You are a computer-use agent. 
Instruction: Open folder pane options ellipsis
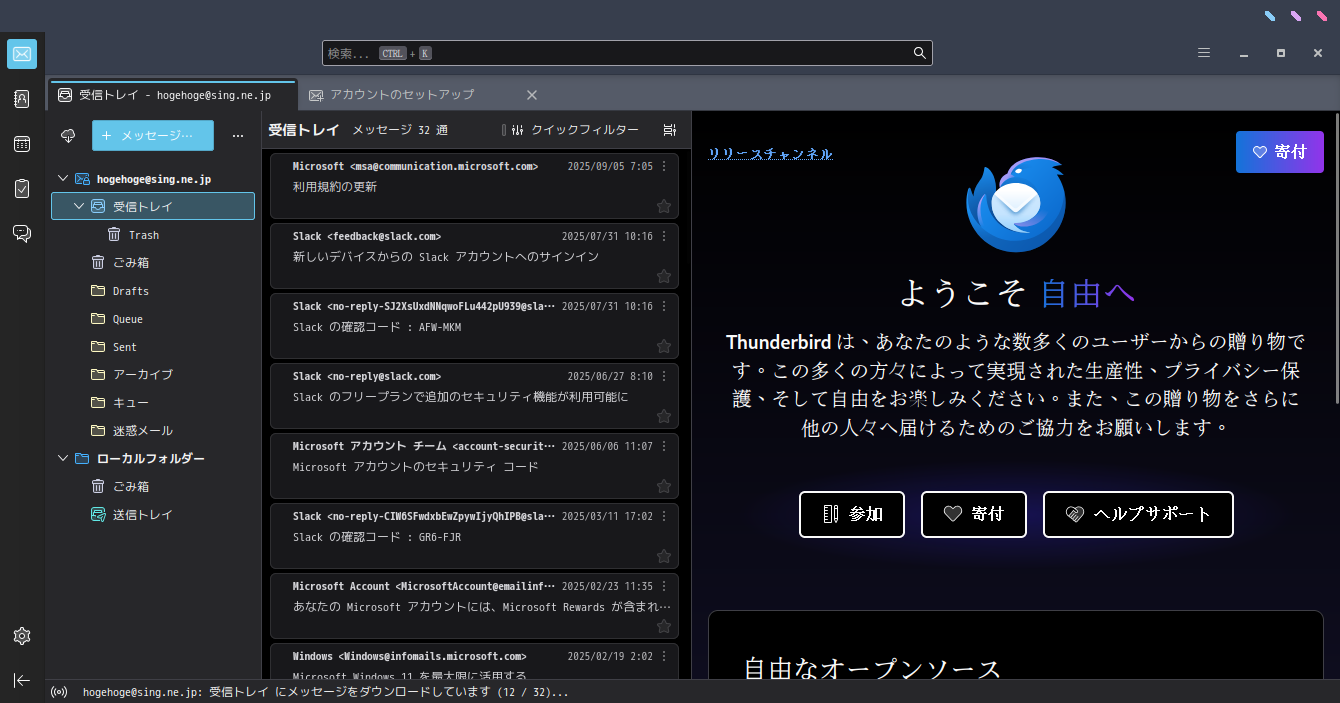click(238, 135)
